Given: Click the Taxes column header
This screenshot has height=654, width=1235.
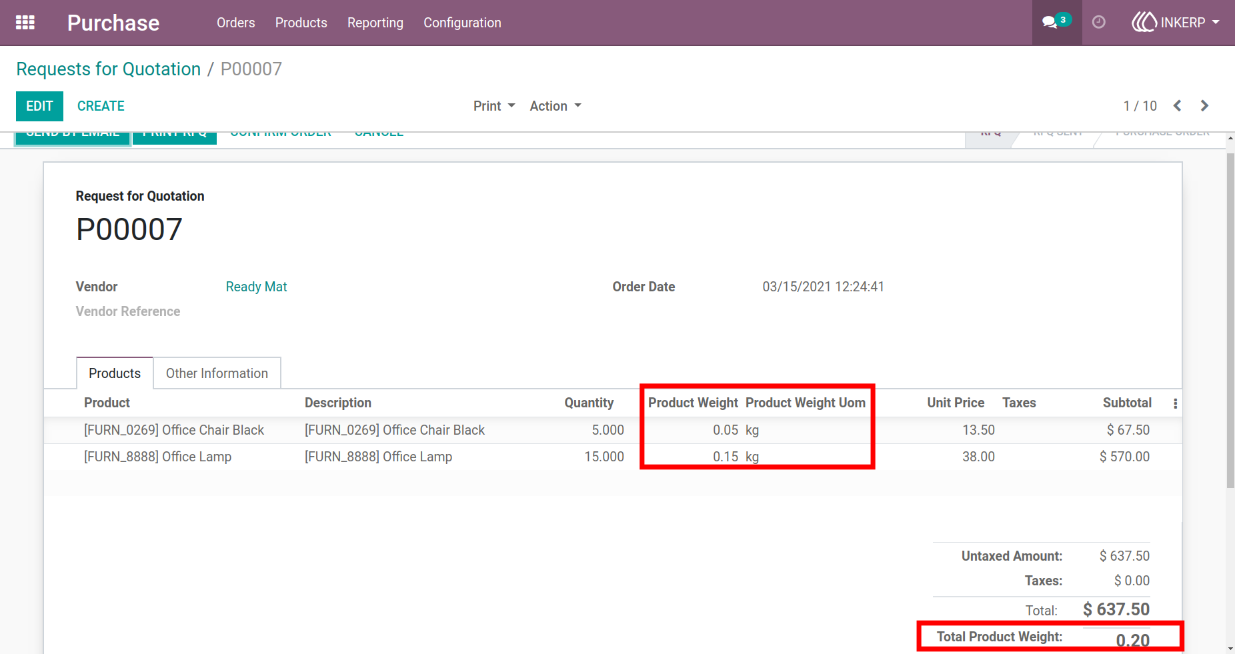Looking at the screenshot, I should [x=1019, y=403].
